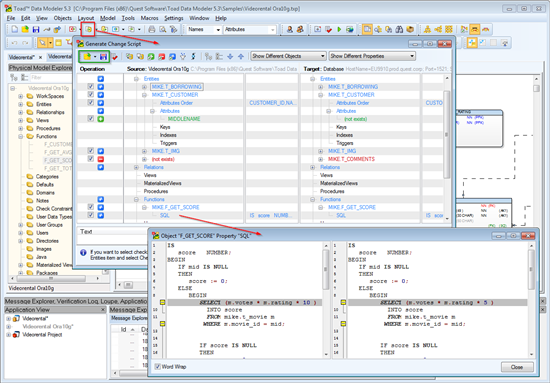Click the Save settings disk icon in Change Script dialog
Image resolution: width=550 pixels, height=383 pixels.
[103, 56]
